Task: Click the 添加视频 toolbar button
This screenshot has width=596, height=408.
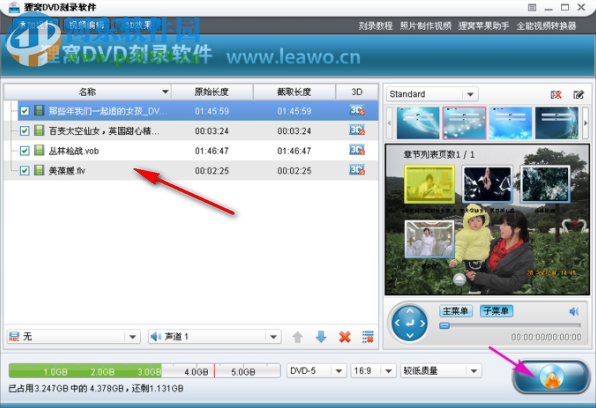Action: pyautogui.click(x=35, y=25)
